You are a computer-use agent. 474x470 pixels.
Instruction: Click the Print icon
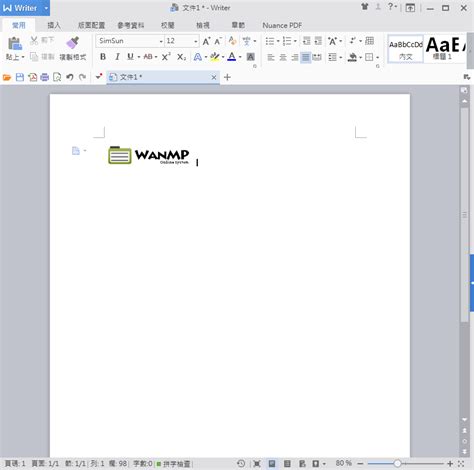45,77
